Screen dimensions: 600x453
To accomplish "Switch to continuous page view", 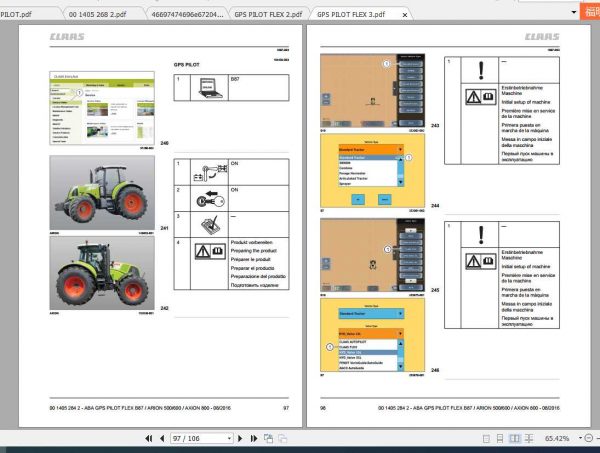I will click(x=500, y=438).
